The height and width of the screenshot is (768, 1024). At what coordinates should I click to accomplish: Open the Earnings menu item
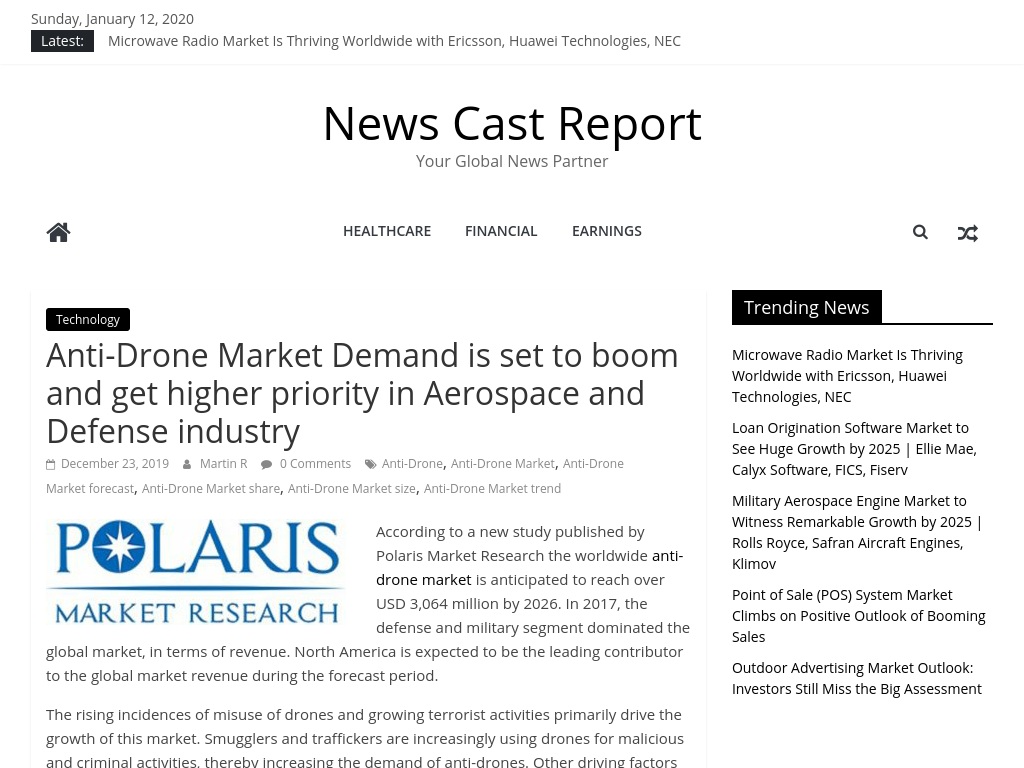point(607,231)
